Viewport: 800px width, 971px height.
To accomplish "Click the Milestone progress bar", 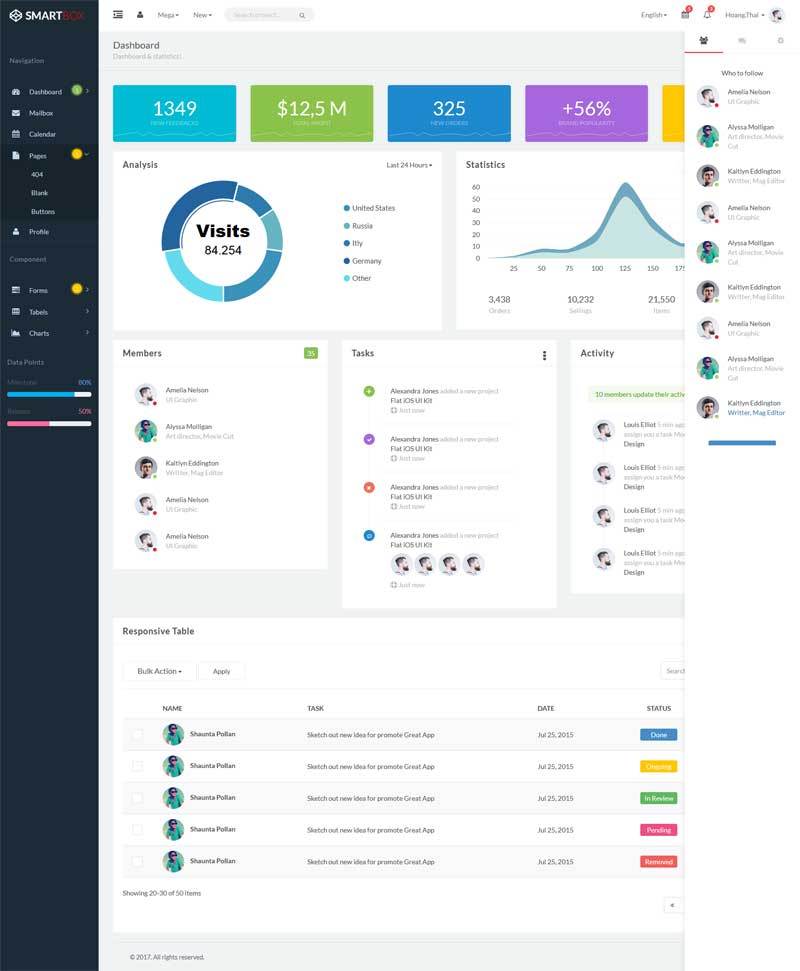I will [x=49, y=394].
